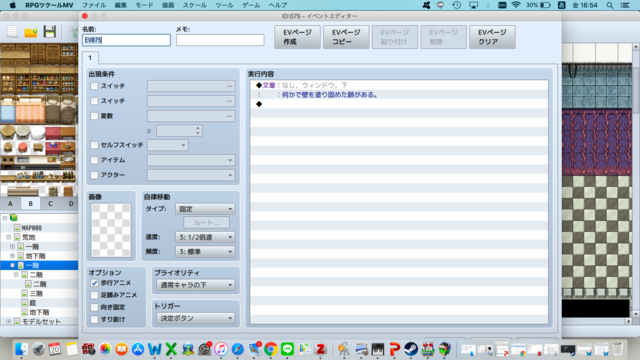Click the red P app in dock
The image size is (640, 360).
coord(394,349)
